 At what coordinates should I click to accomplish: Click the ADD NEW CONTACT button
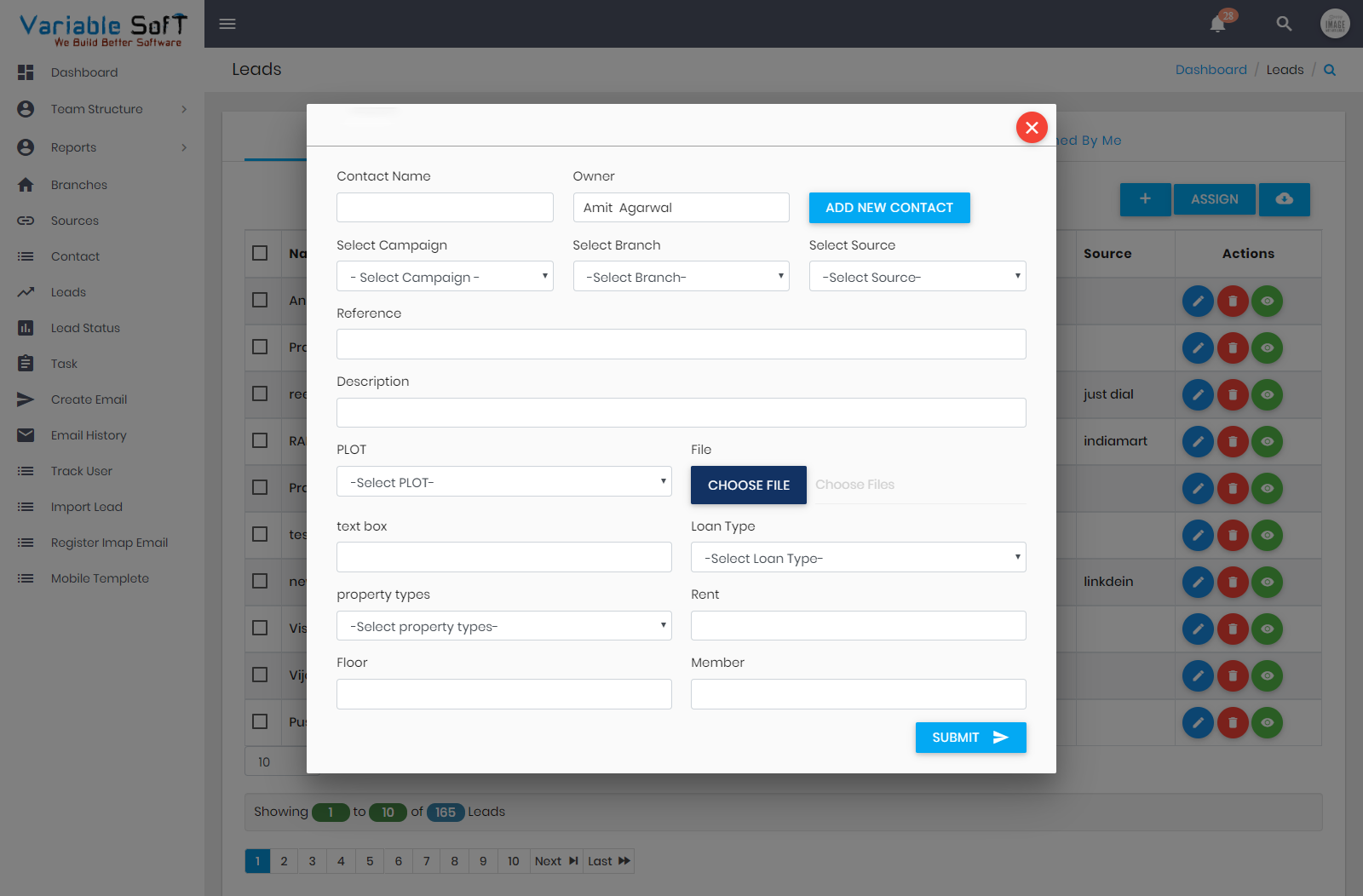click(x=889, y=207)
